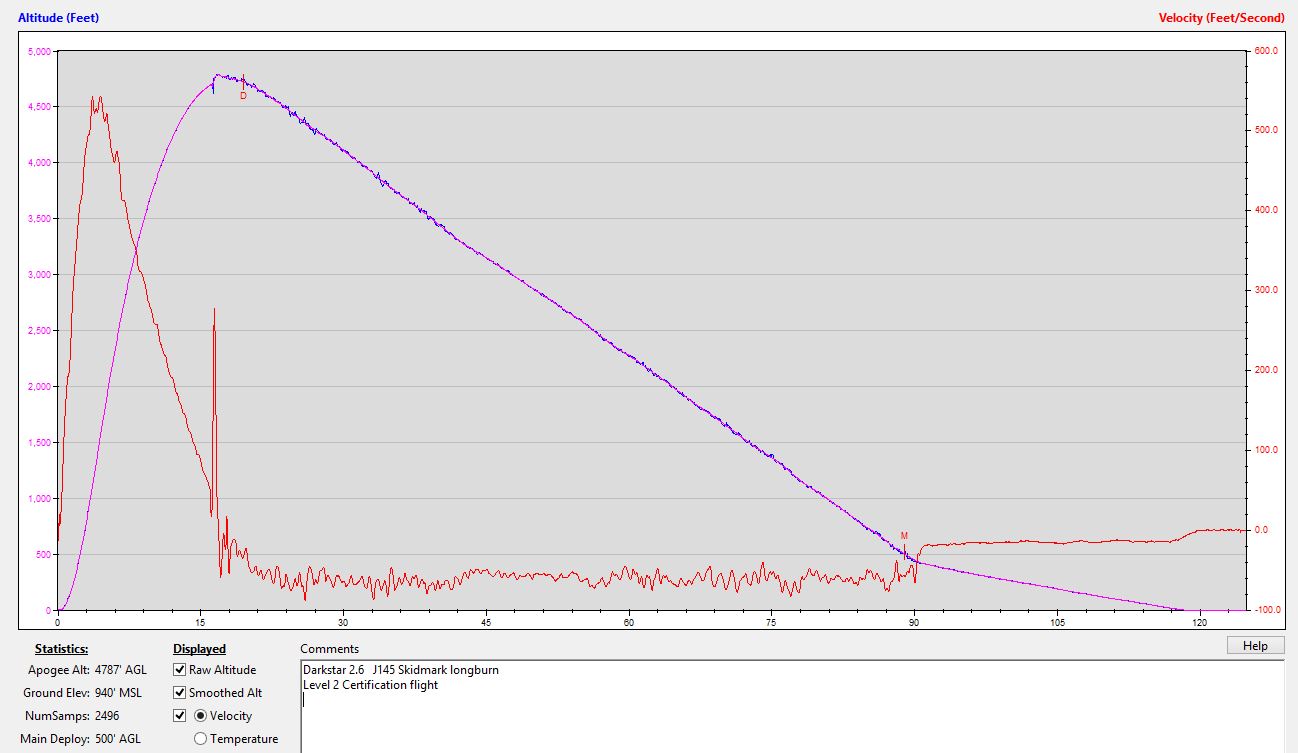
Task: Click the red M main deploy marker
Action: (x=904, y=536)
